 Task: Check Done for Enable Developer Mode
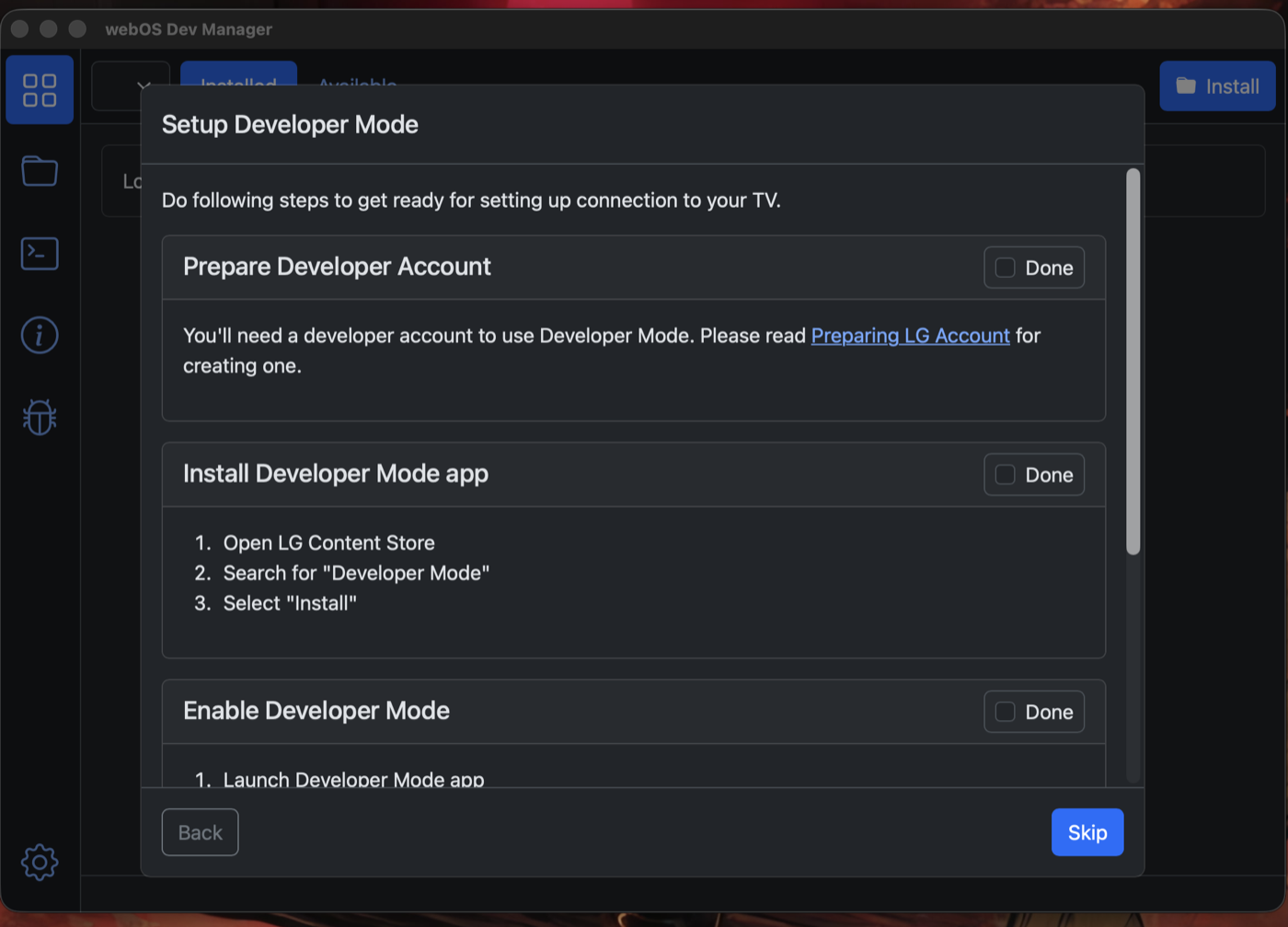click(x=1034, y=712)
